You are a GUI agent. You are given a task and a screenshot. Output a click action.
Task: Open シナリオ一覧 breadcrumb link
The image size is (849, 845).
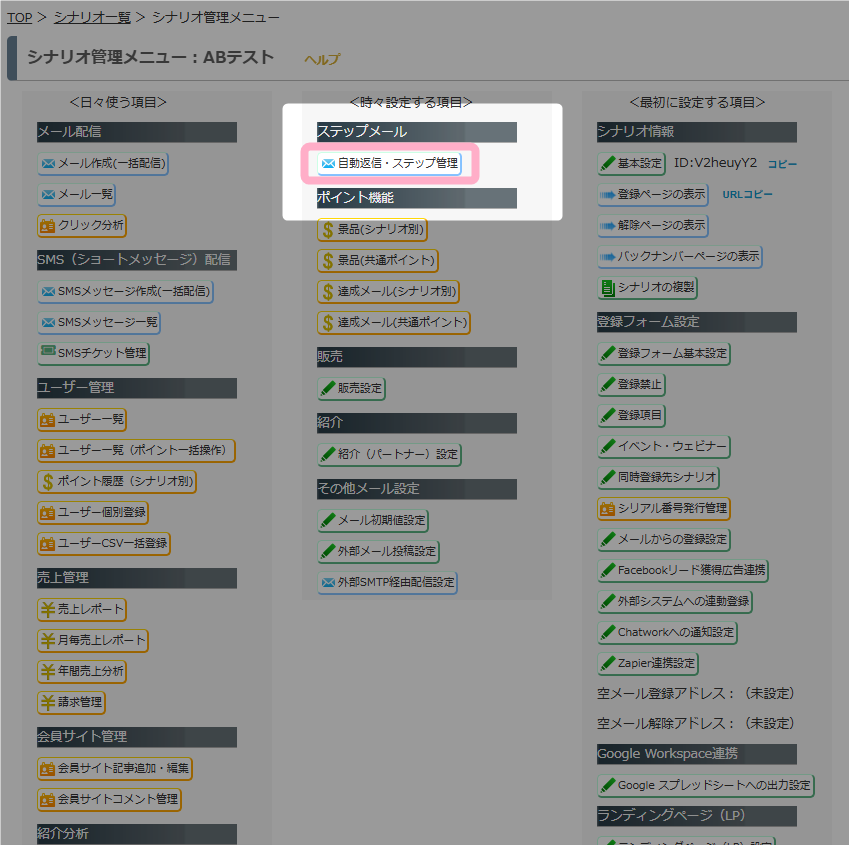(92, 17)
